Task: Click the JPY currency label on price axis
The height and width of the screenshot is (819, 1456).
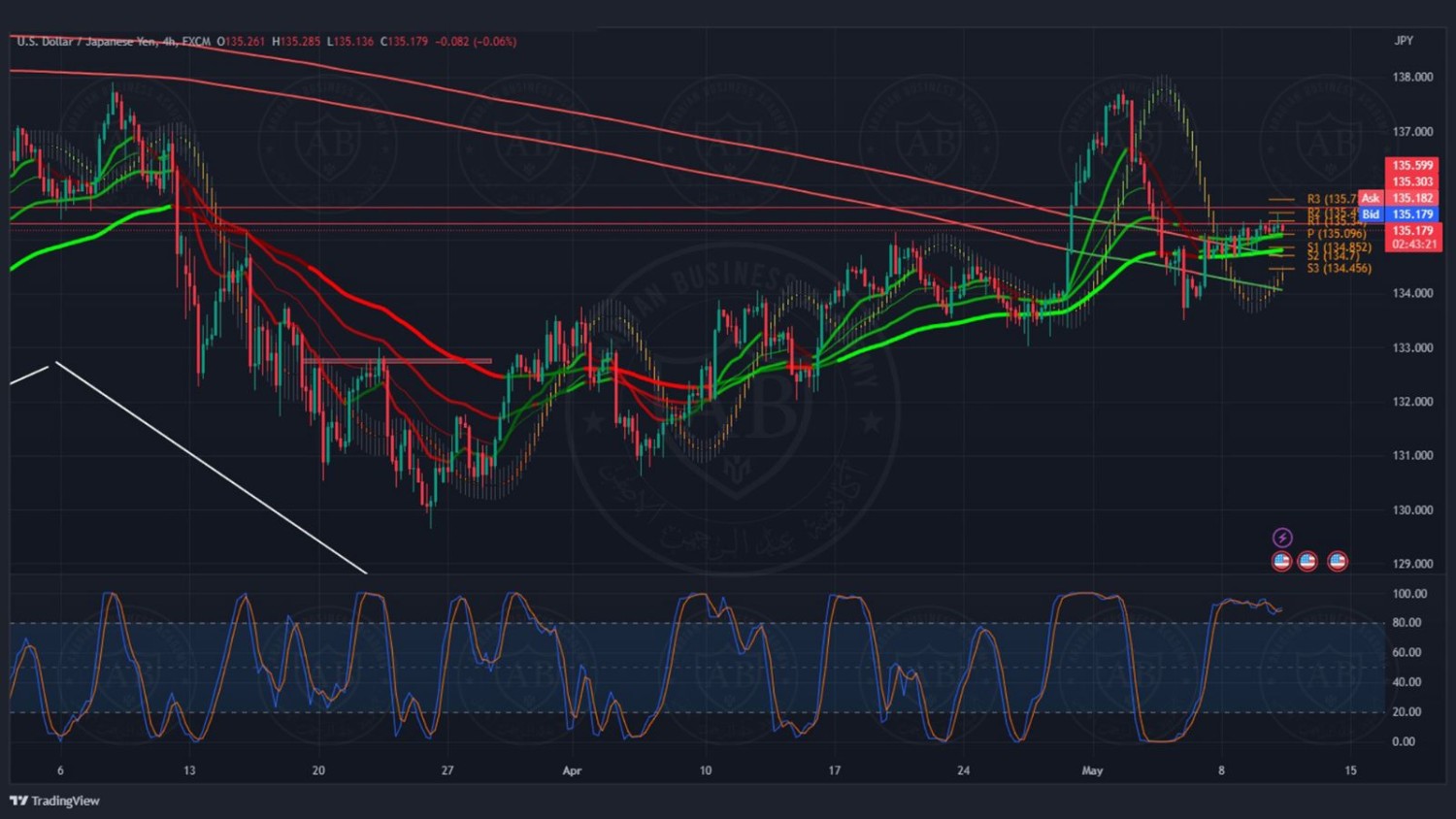Action: click(1404, 41)
